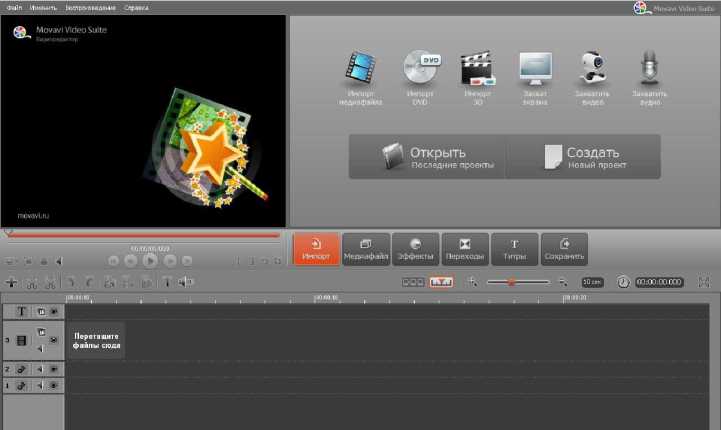This screenshot has height=430, width=721.
Task: Click Открыть Последние проекты button
Action: pos(427,157)
